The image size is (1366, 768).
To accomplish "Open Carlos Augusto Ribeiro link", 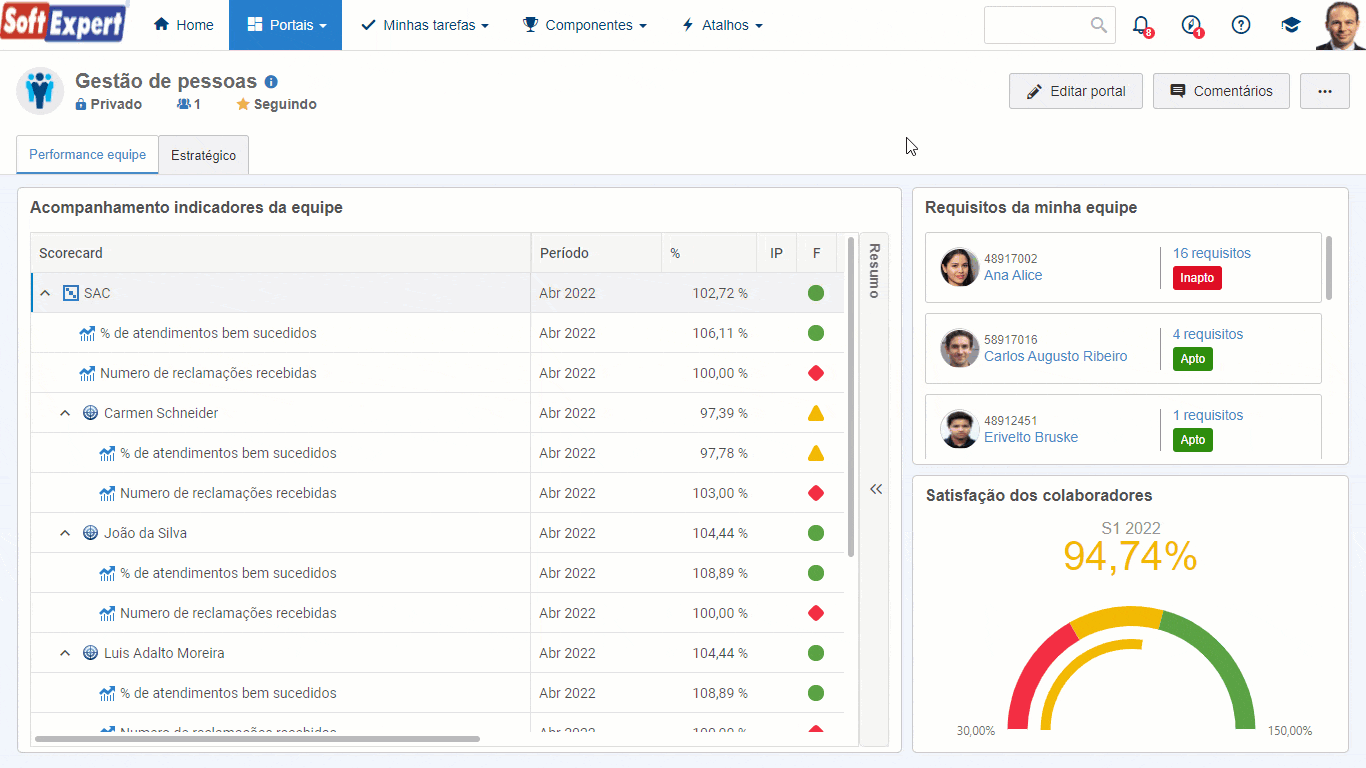I will click(1055, 356).
